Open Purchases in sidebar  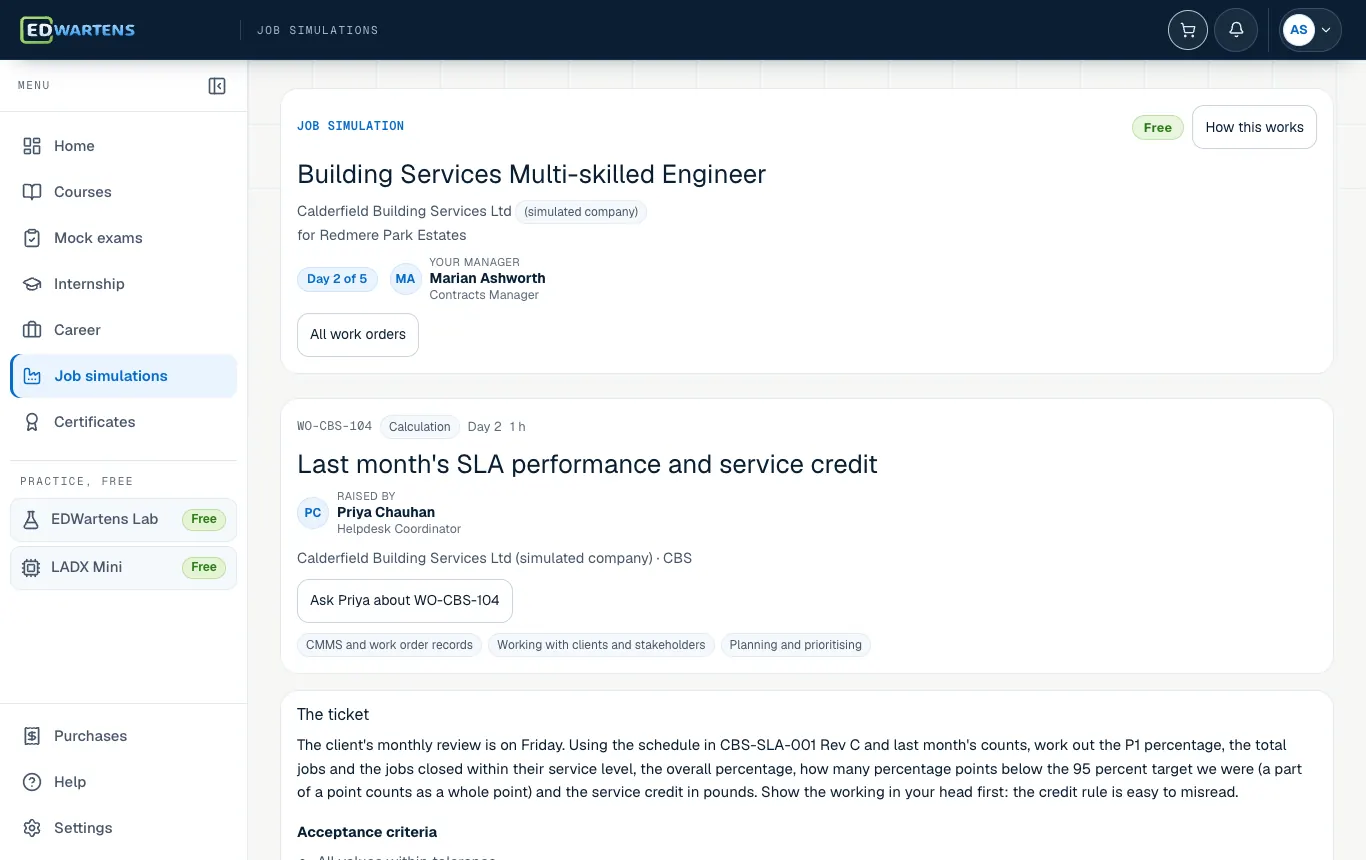tap(123, 736)
